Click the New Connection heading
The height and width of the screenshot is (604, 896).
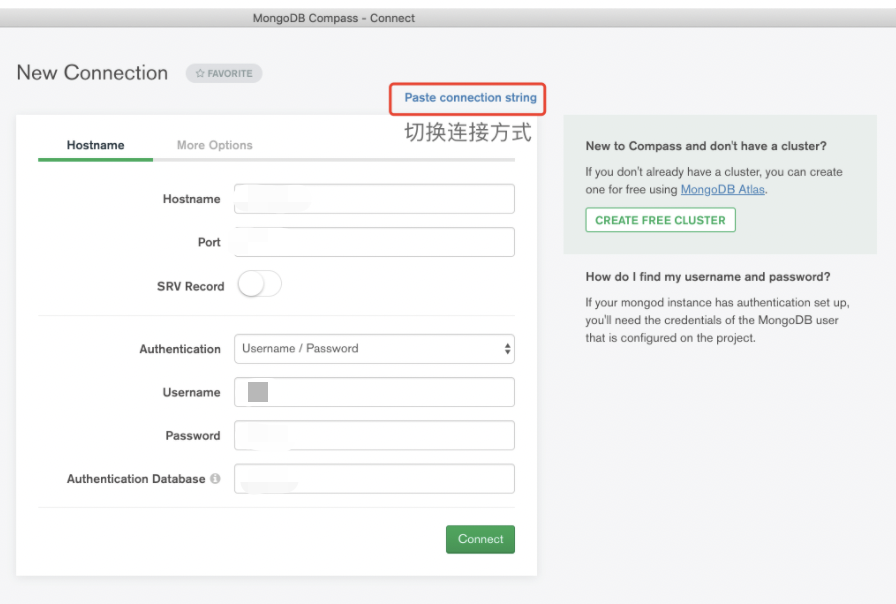coord(92,73)
